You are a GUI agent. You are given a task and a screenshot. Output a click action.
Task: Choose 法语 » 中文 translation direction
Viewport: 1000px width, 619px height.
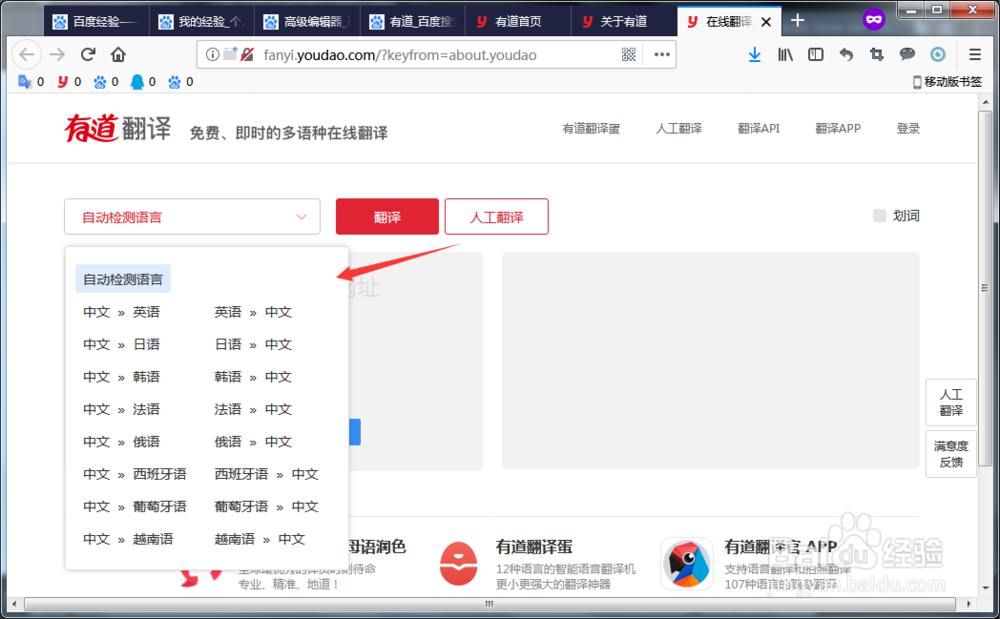click(253, 409)
